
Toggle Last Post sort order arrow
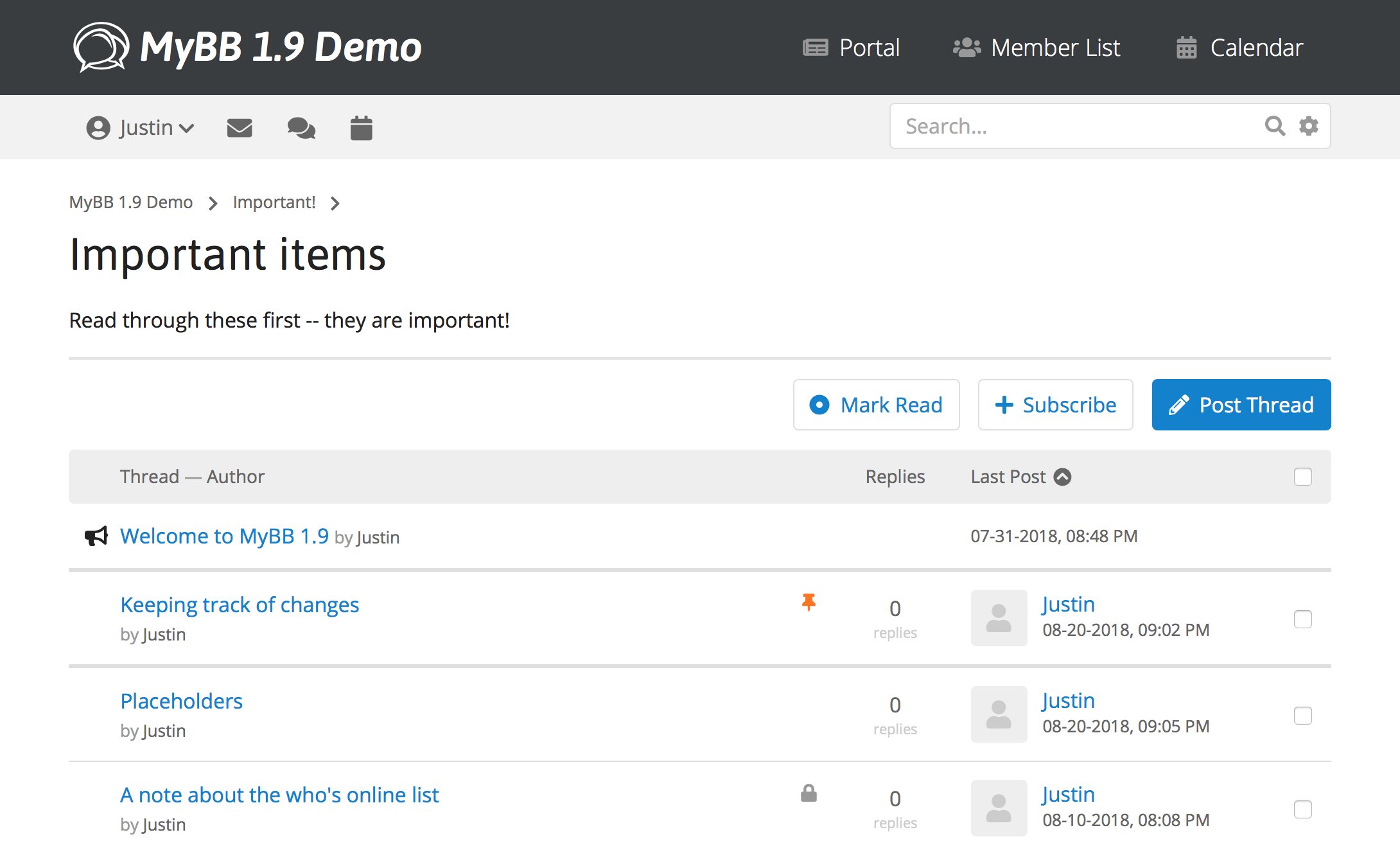[1063, 477]
